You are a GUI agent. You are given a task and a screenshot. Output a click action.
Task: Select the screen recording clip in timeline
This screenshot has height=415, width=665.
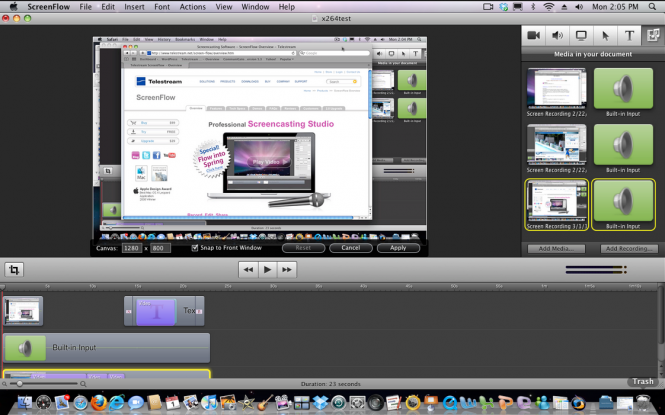[x=23, y=311]
